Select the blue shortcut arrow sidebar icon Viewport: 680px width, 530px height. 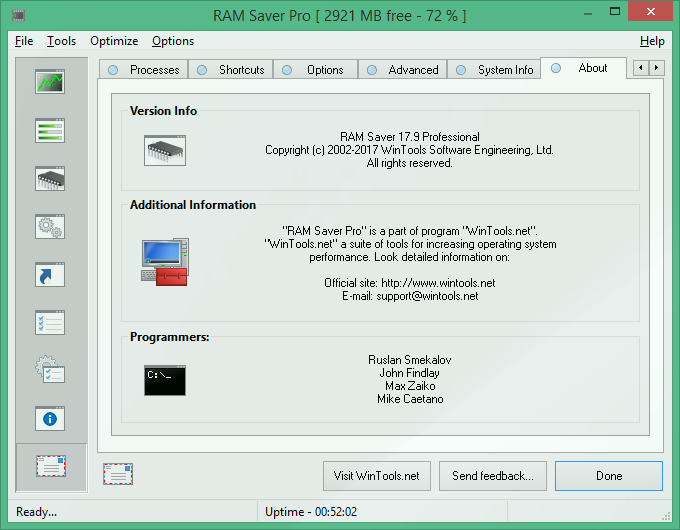[x=50, y=274]
